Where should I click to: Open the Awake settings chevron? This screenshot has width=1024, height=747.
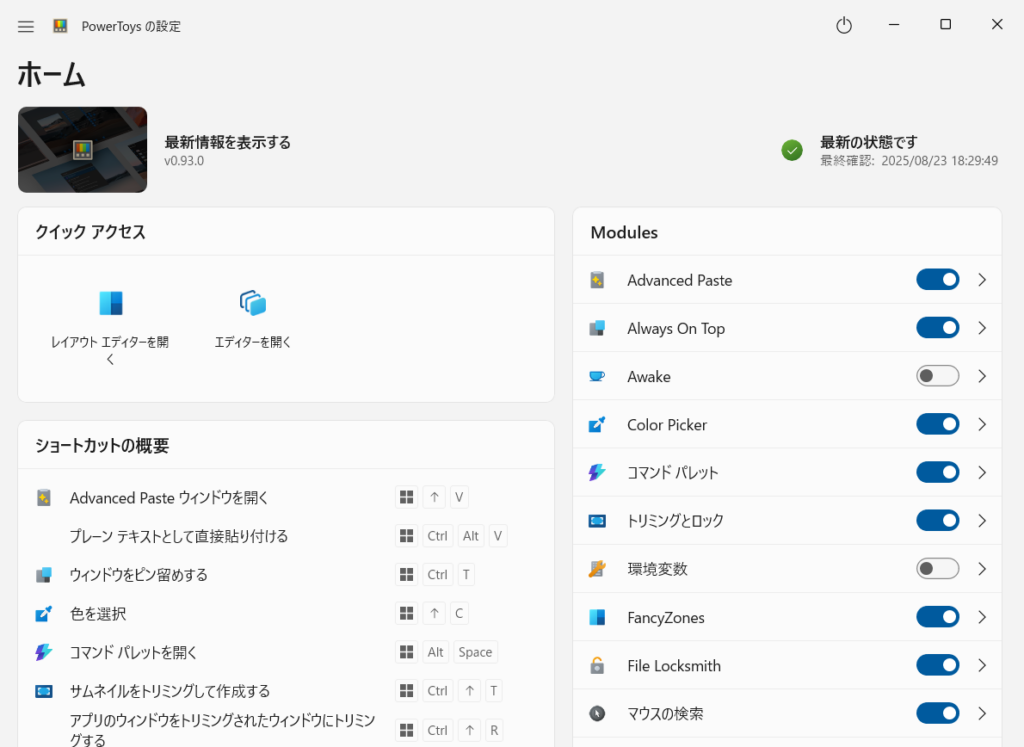982,376
